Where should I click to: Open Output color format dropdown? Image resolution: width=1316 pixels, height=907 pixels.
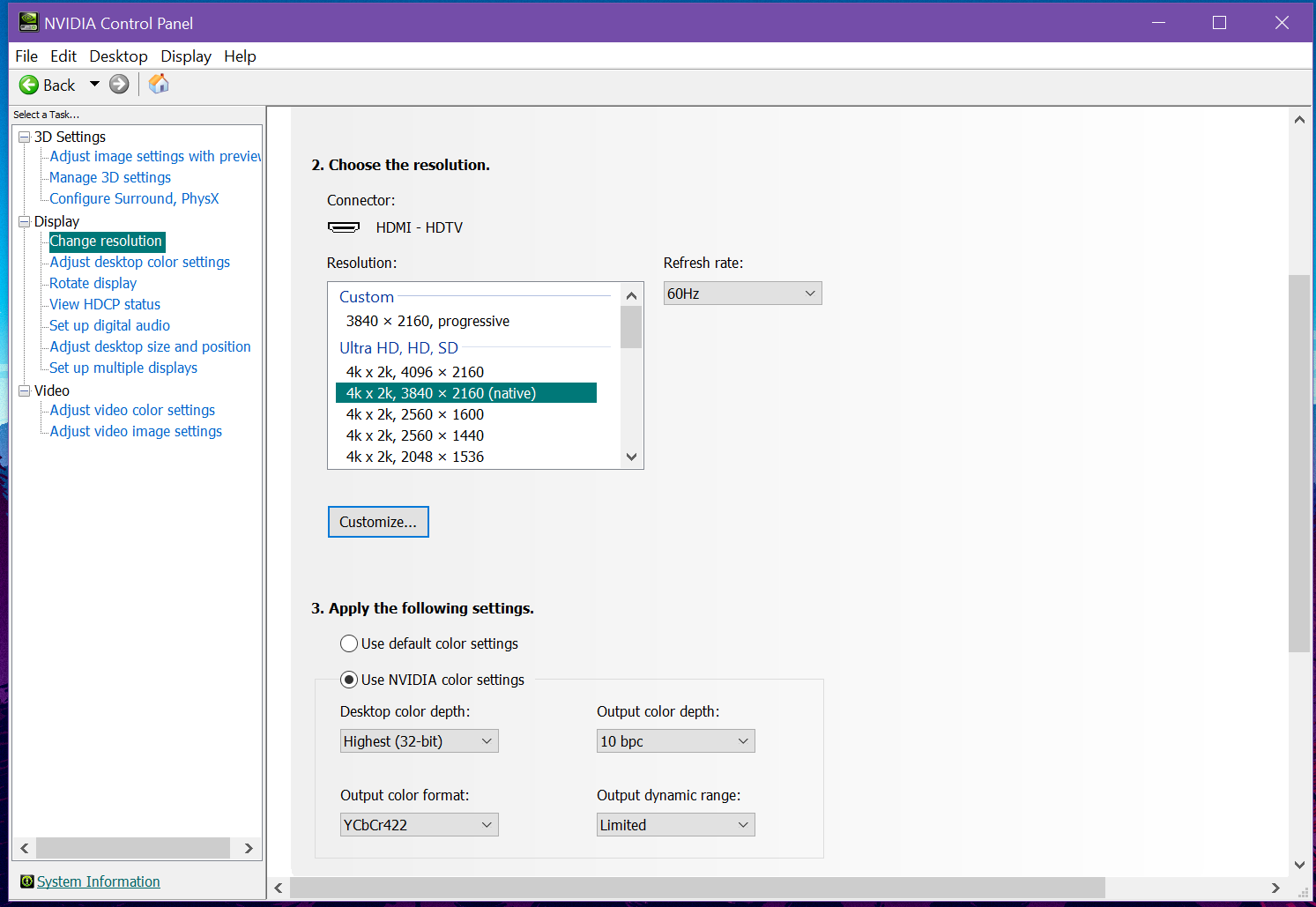(420, 825)
